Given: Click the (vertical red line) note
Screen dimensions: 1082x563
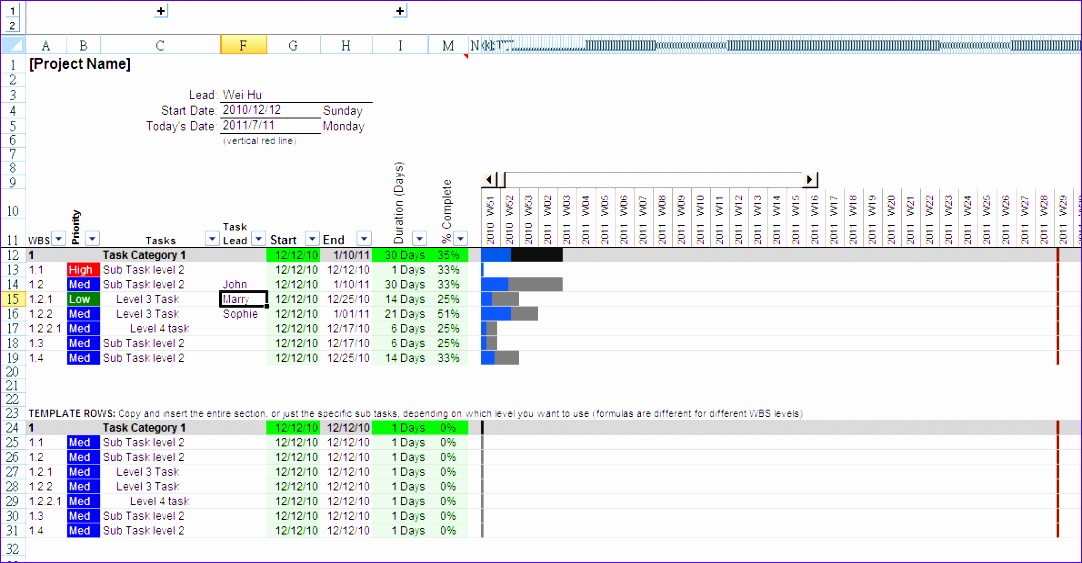Looking at the screenshot, I should pyautogui.click(x=259, y=141).
